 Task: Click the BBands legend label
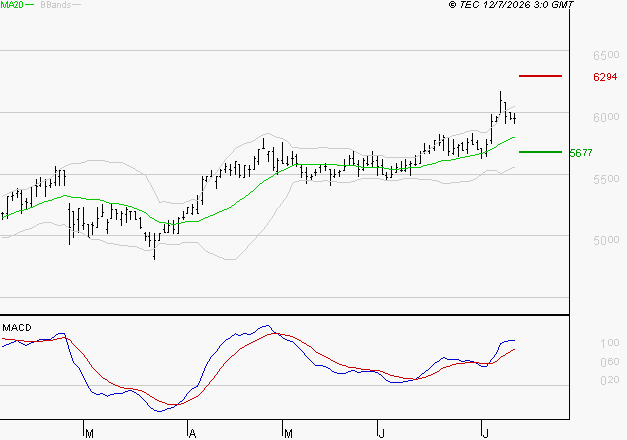pyautogui.click(x=56, y=5)
